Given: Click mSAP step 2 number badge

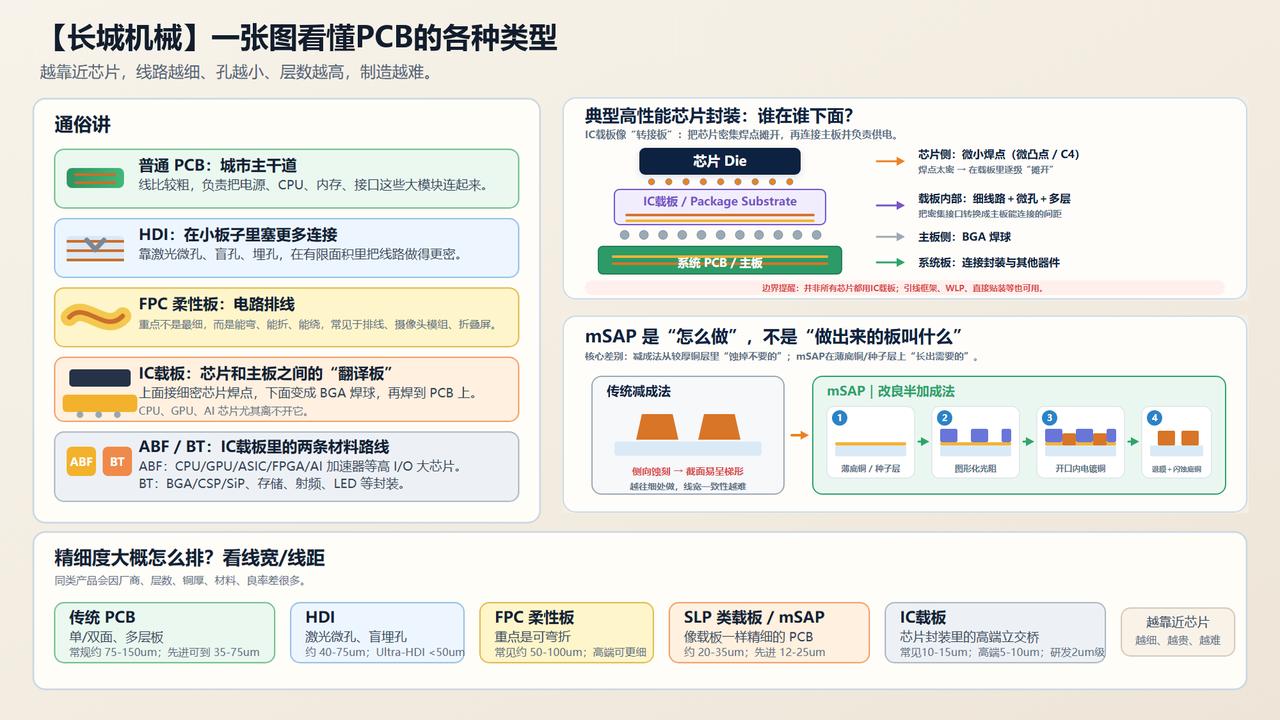Looking at the screenshot, I should click(945, 418).
